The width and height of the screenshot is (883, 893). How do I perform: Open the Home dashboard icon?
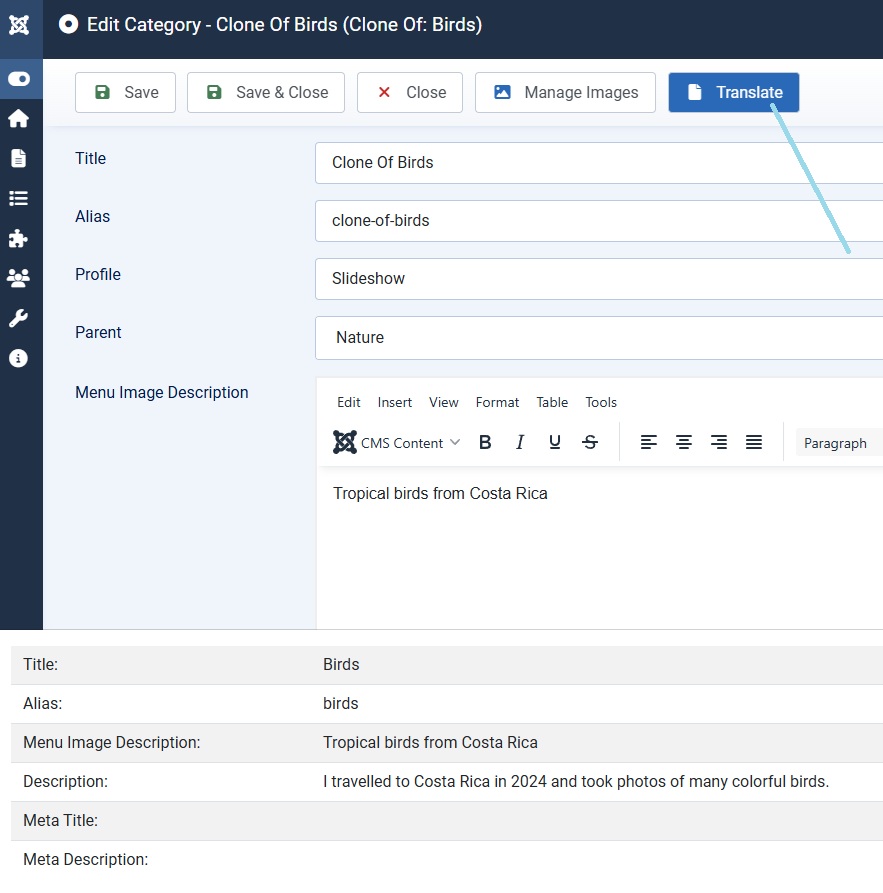click(18, 119)
